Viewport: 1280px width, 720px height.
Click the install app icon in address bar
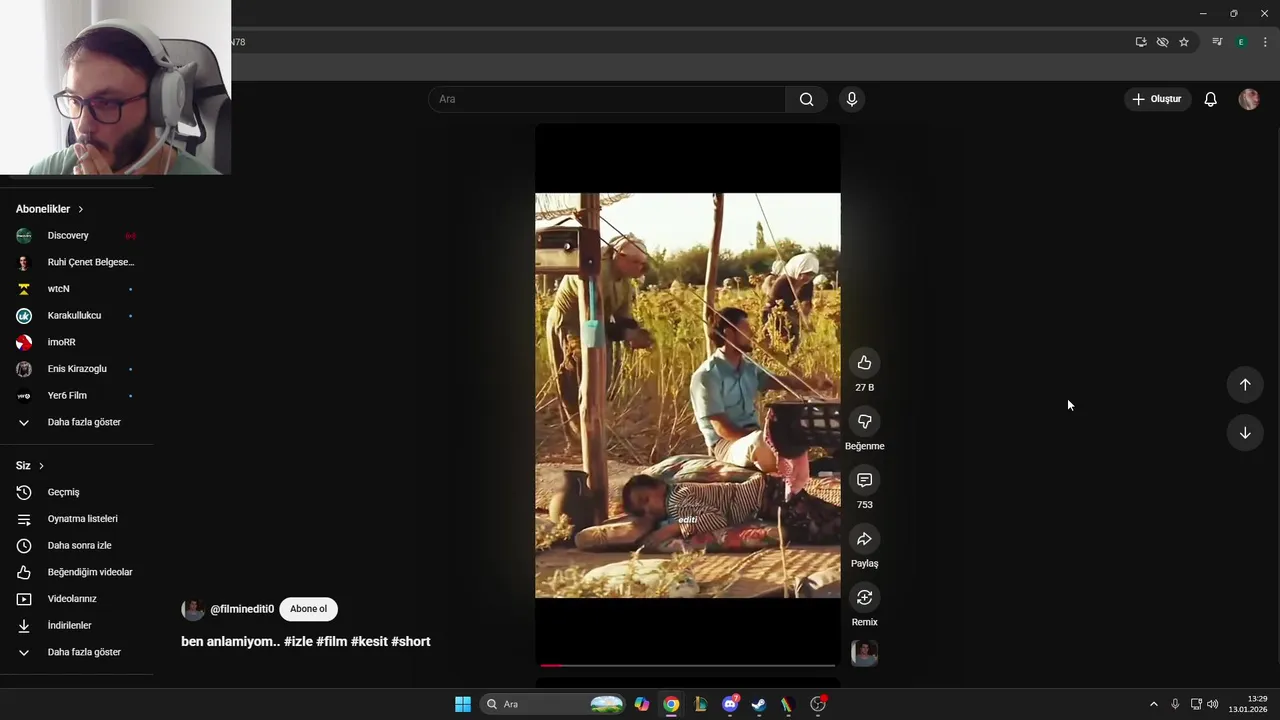[x=1141, y=42]
